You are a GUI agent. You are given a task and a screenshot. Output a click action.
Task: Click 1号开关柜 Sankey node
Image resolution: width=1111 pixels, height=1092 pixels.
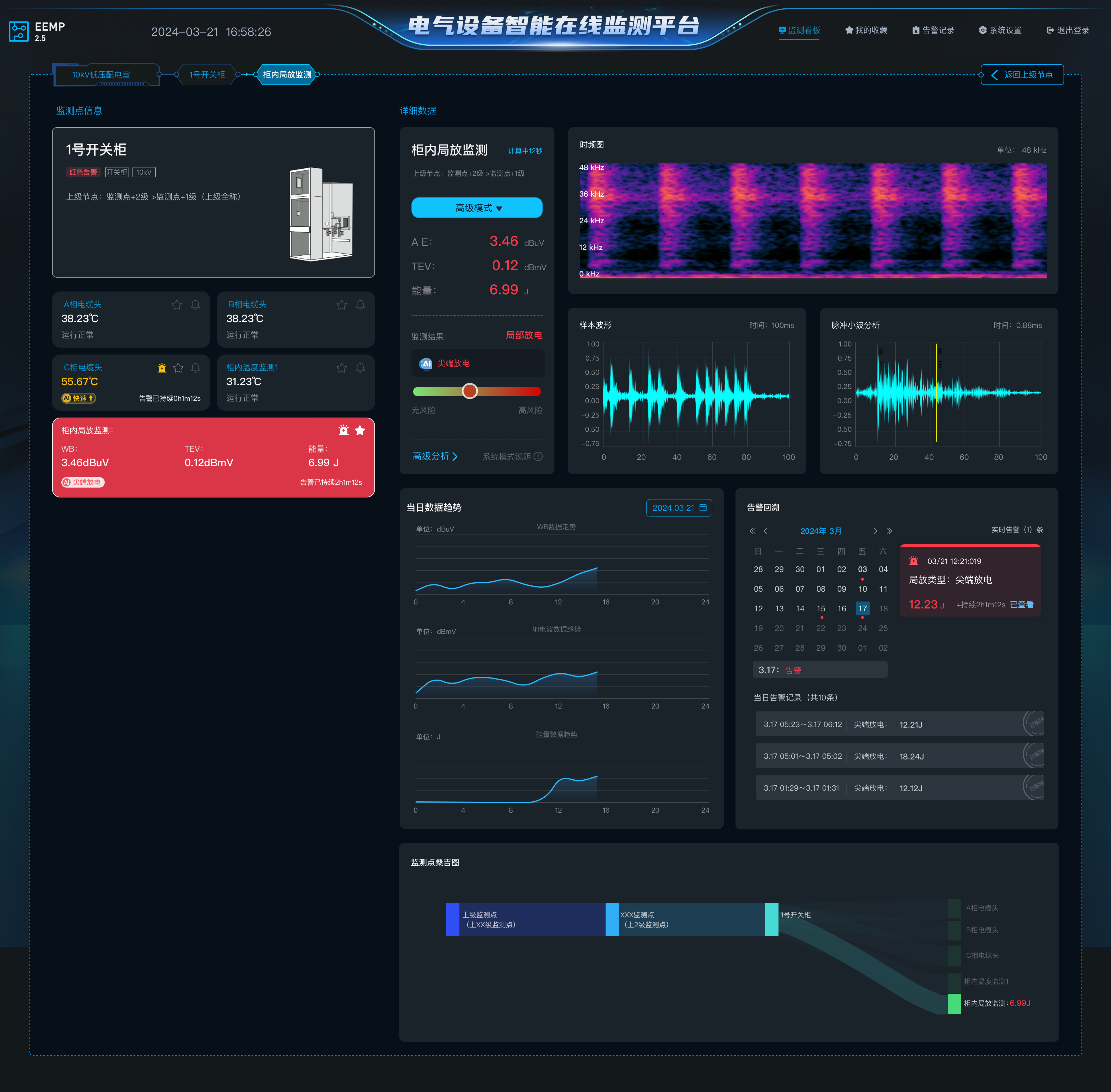coord(772,919)
